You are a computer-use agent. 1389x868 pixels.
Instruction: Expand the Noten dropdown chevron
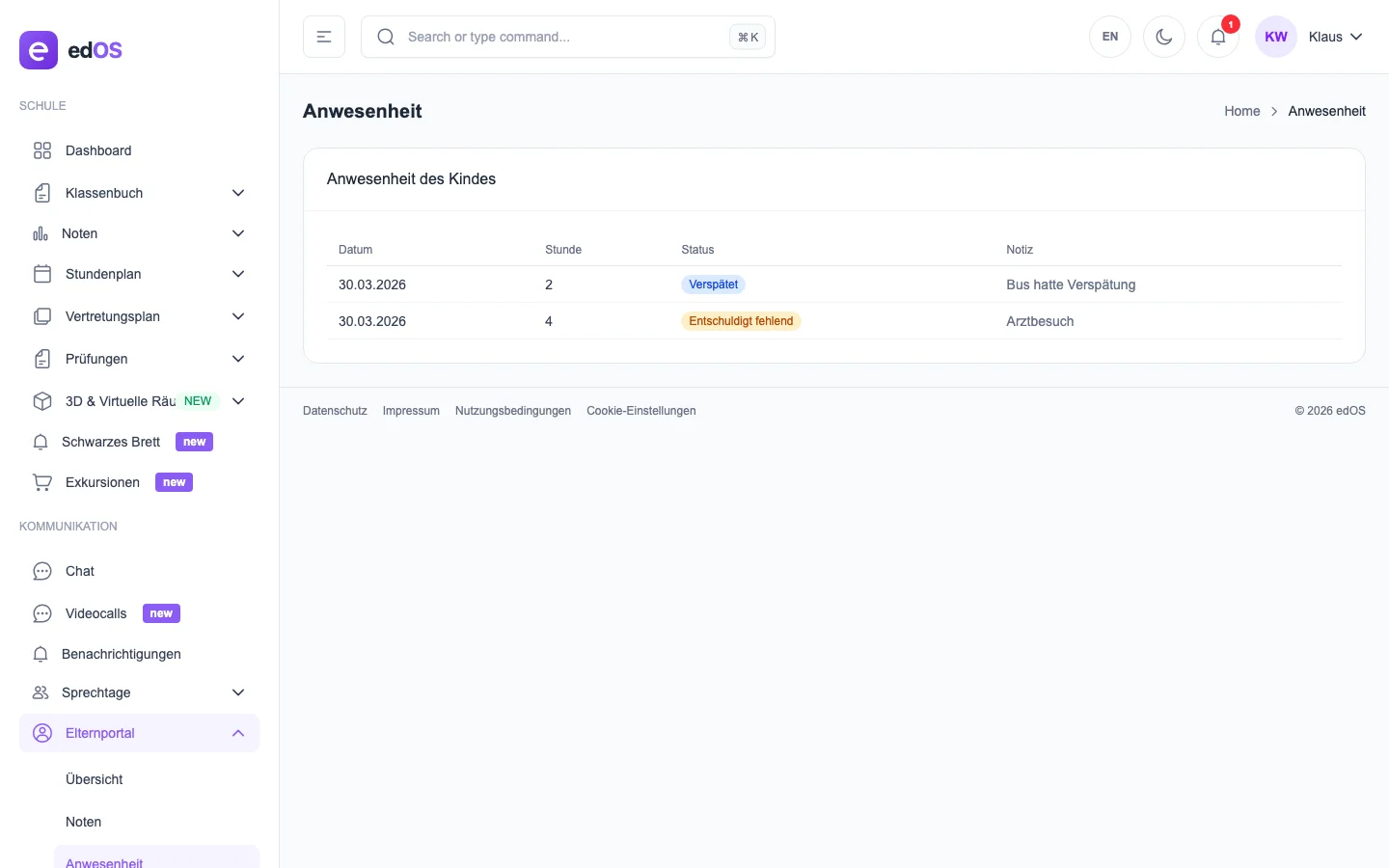pyautogui.click(x=238, y=233)
